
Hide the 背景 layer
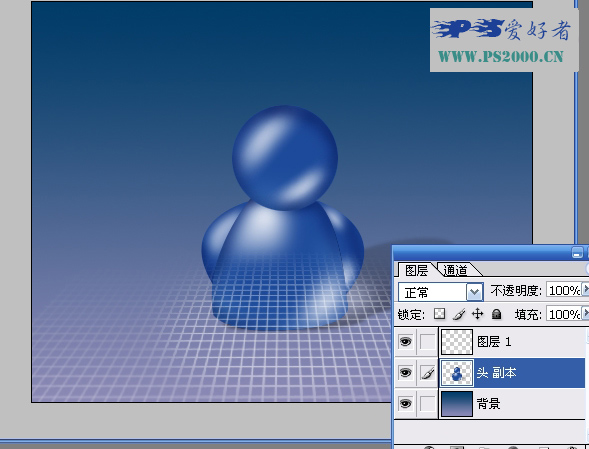click(x=405, y=404)
